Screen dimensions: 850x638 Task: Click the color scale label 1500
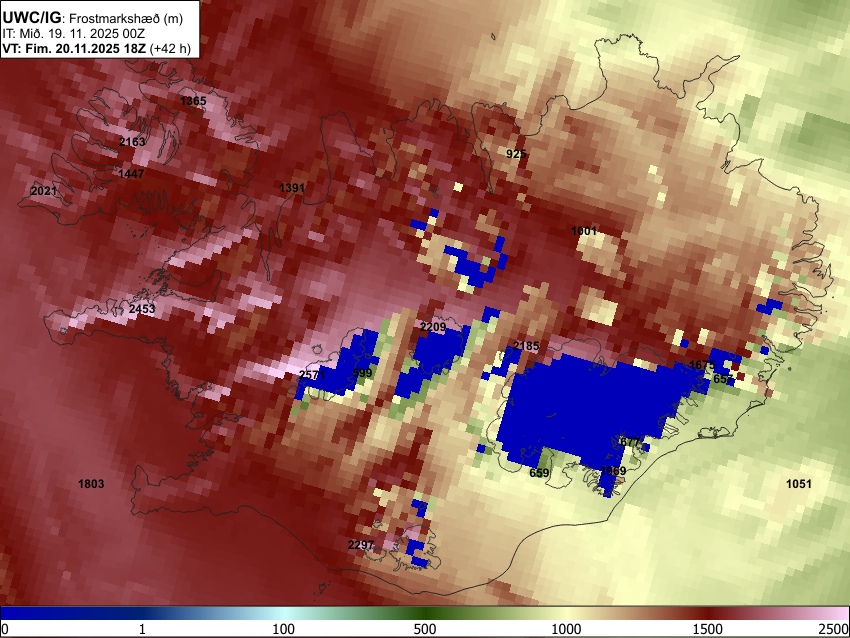[x=708, y=629]
